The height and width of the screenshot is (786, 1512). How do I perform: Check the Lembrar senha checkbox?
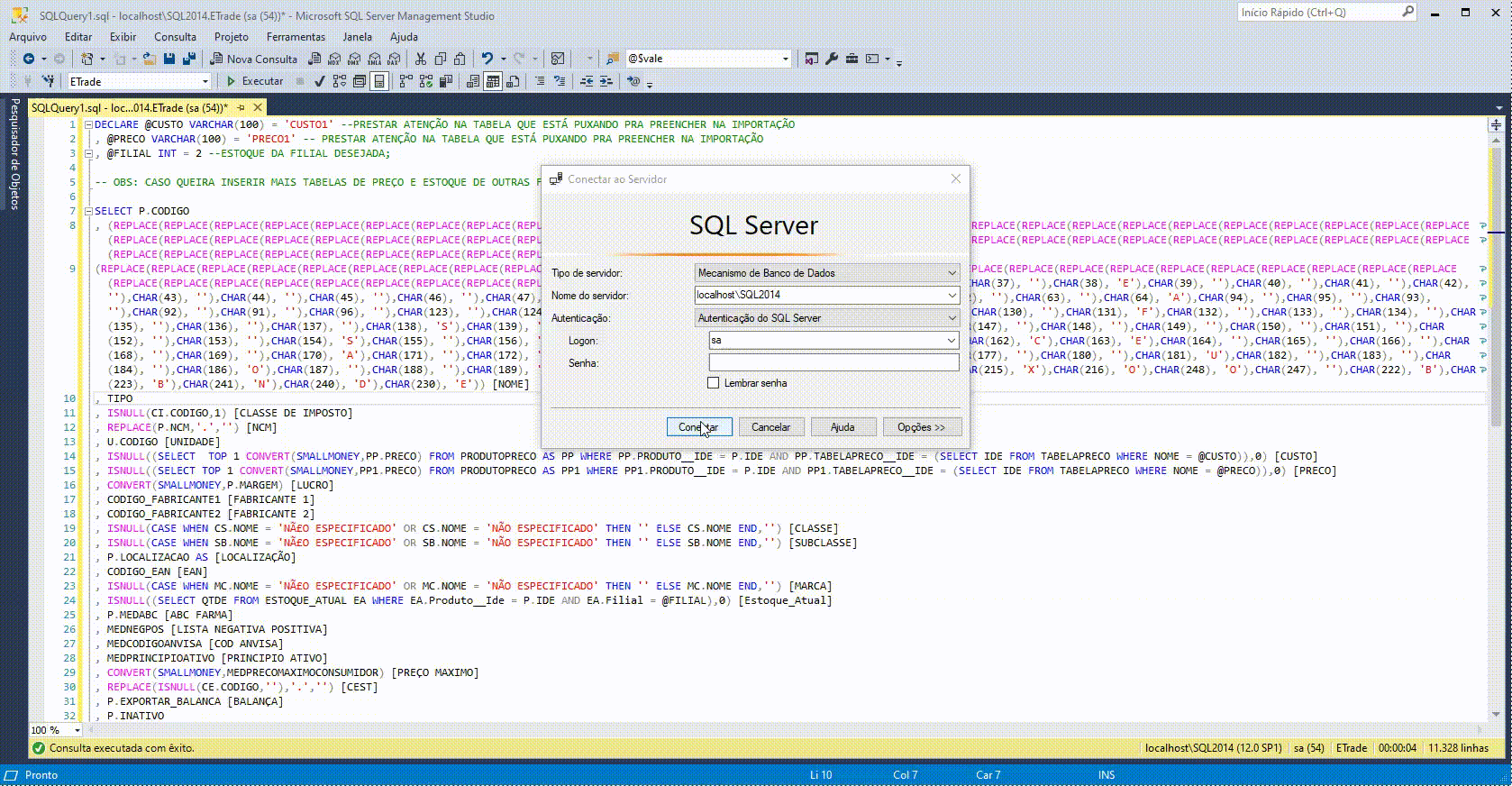pyautogui.click(x=714, y=383)
